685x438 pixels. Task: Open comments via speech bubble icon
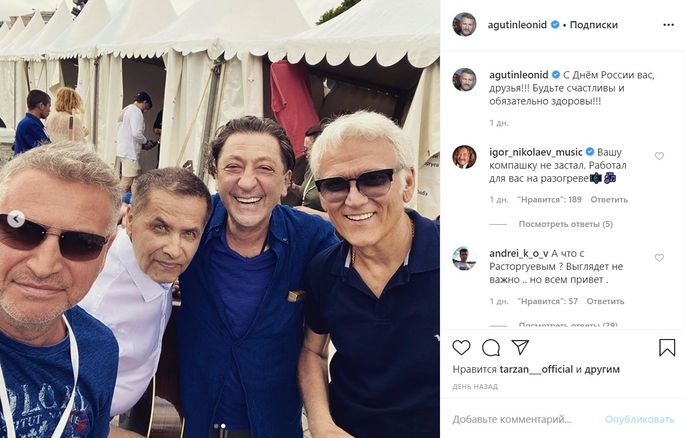click(491, 348)
